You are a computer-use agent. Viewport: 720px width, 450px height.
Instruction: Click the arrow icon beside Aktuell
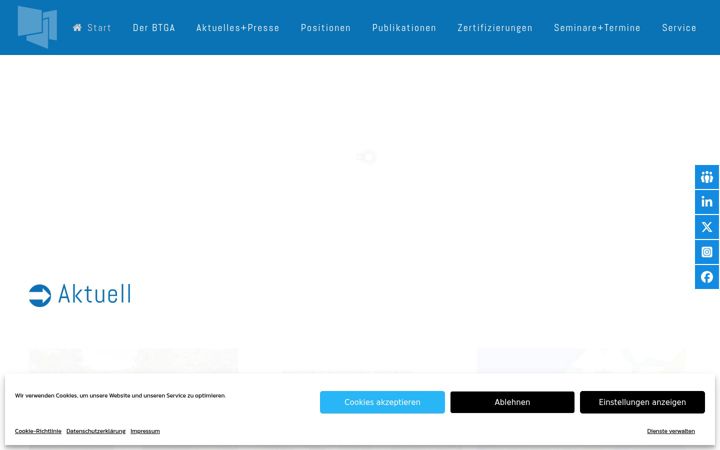[40, 295]
